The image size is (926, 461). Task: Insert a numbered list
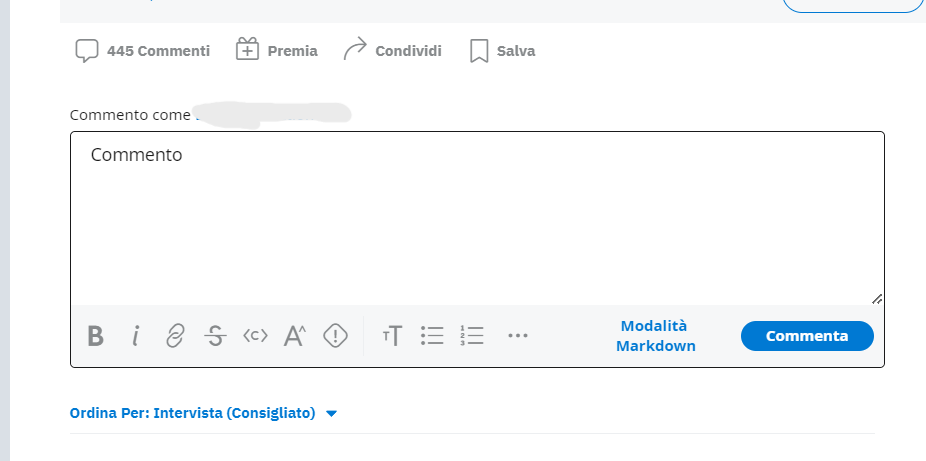point(472,336)
